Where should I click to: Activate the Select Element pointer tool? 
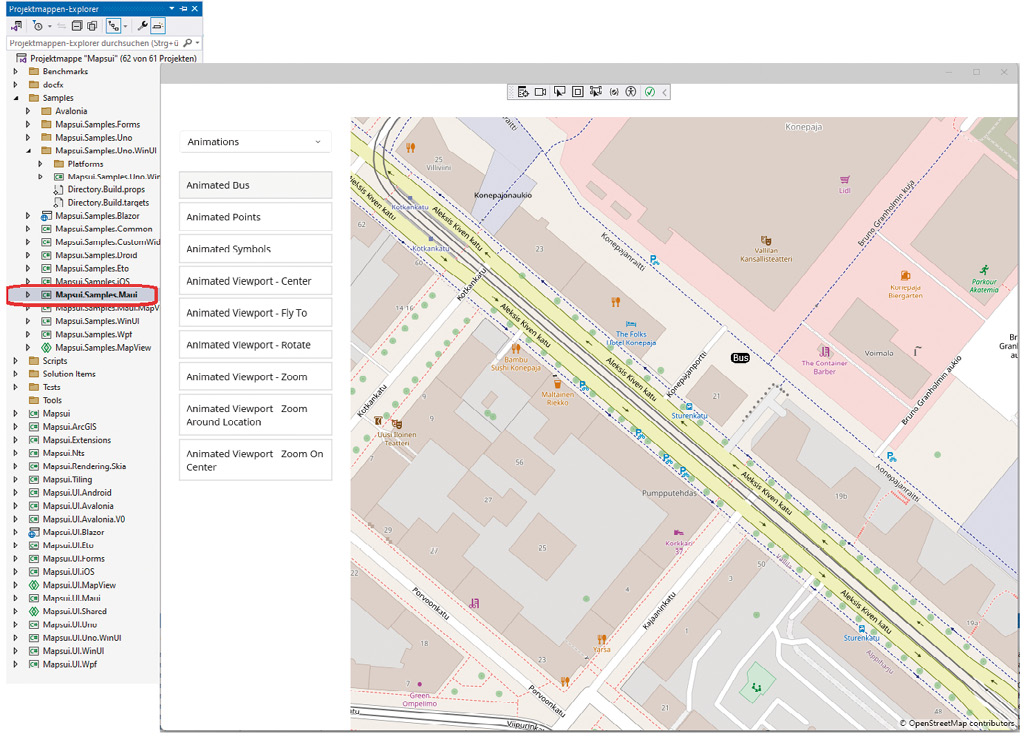(x=559, y=92)
